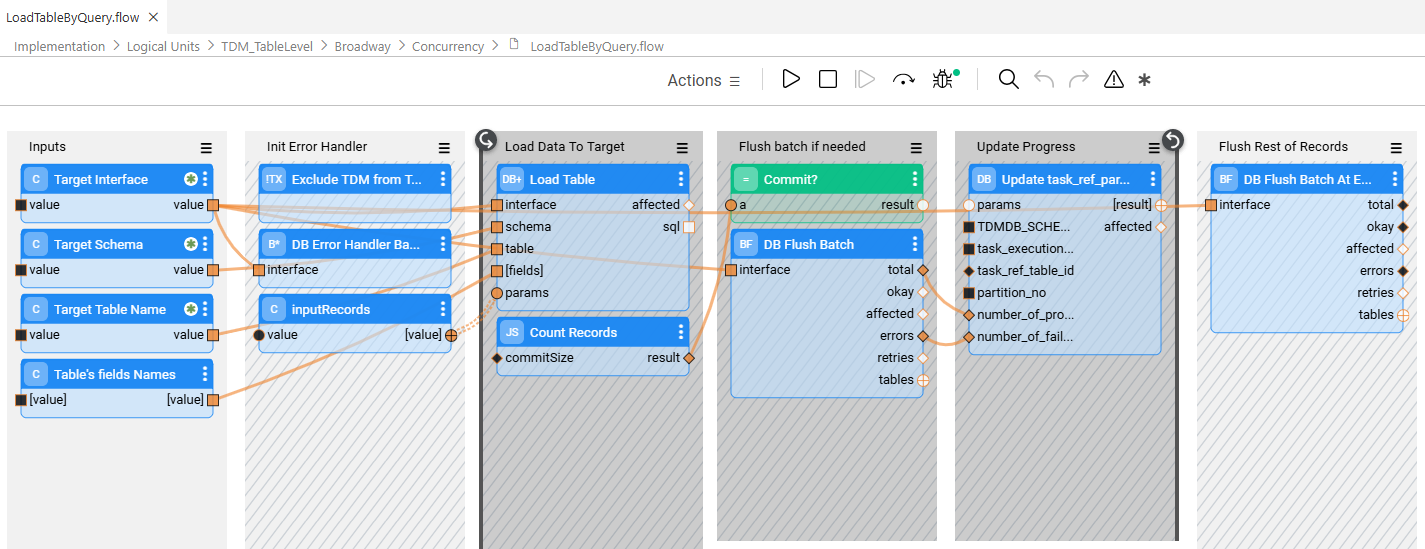1425x549 pixels.
Task: Select the Count Records result output port
Action: (x=689, y=358)
